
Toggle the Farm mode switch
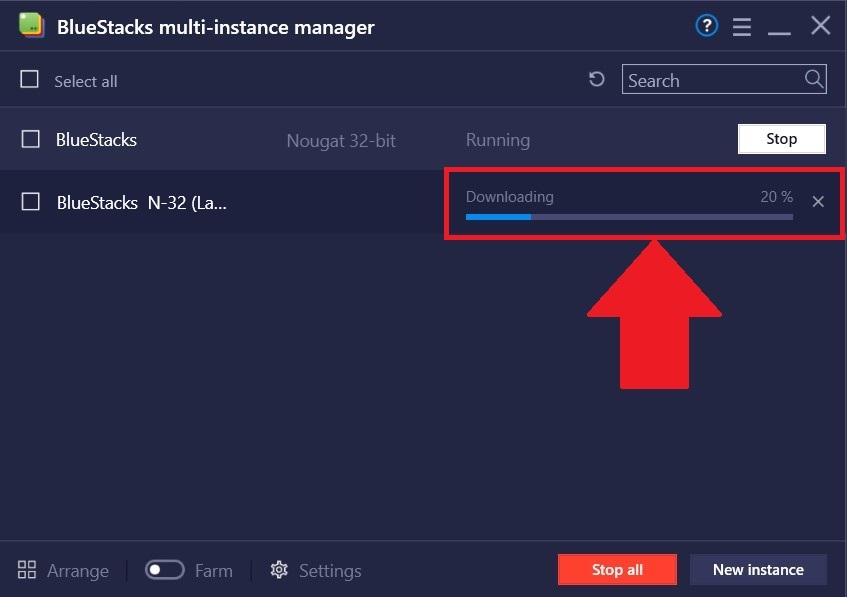pyautogui.click(x=165, y=569)
